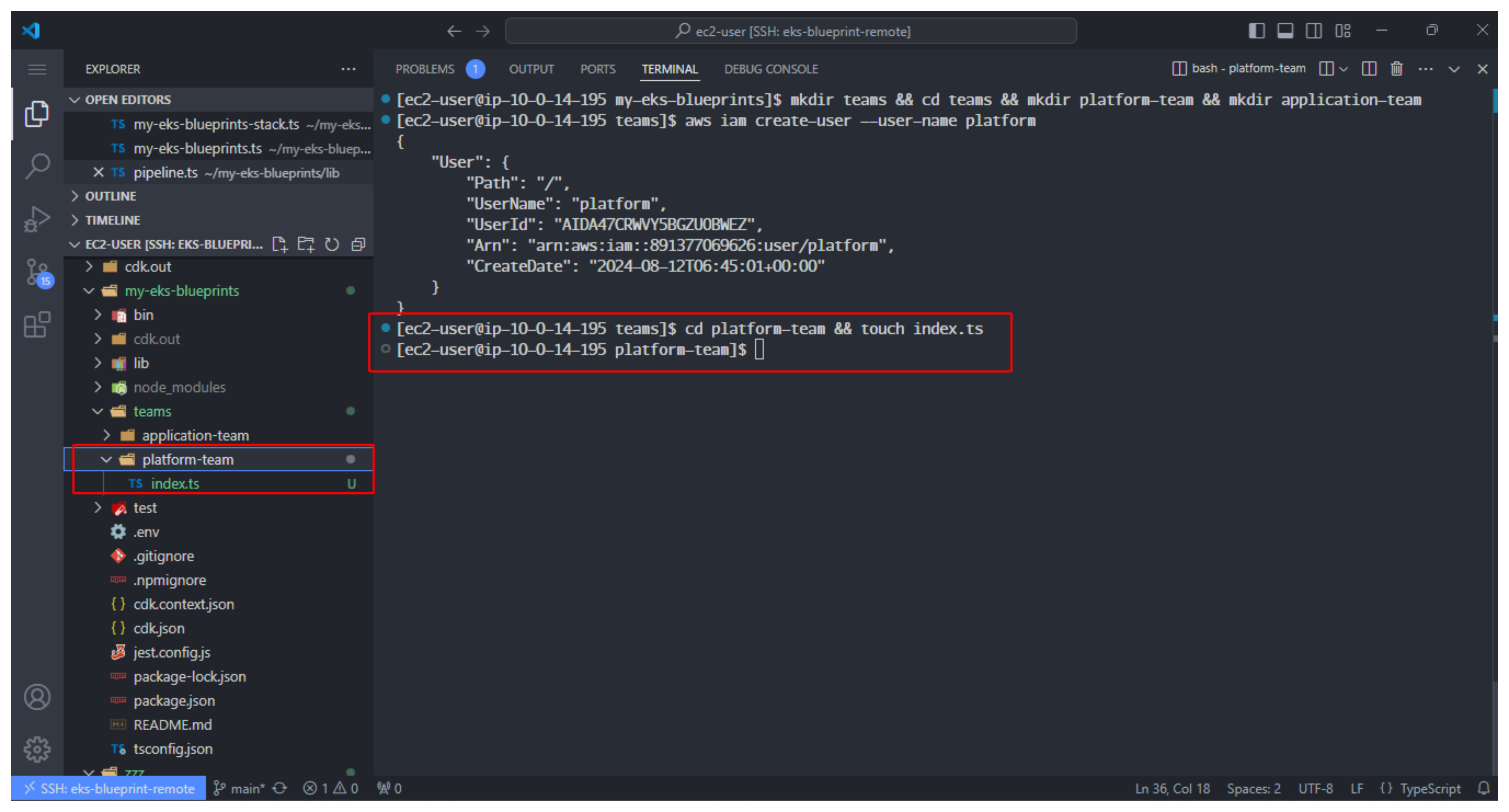Collapse the teams folder
The image size is (1509, 812).
97,411
